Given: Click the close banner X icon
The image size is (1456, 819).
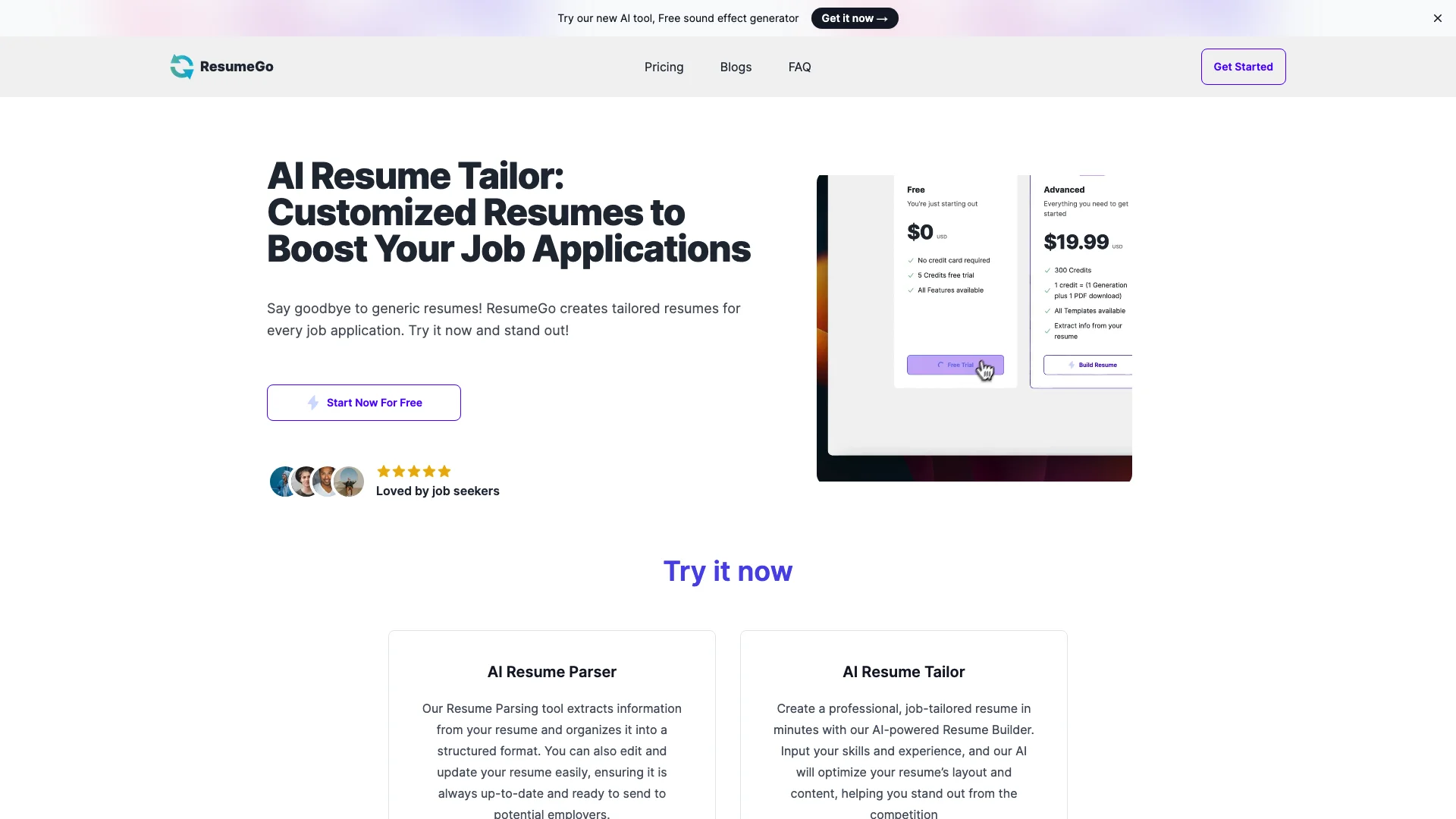Looking at the screenshot, I should pos(1438,18).
